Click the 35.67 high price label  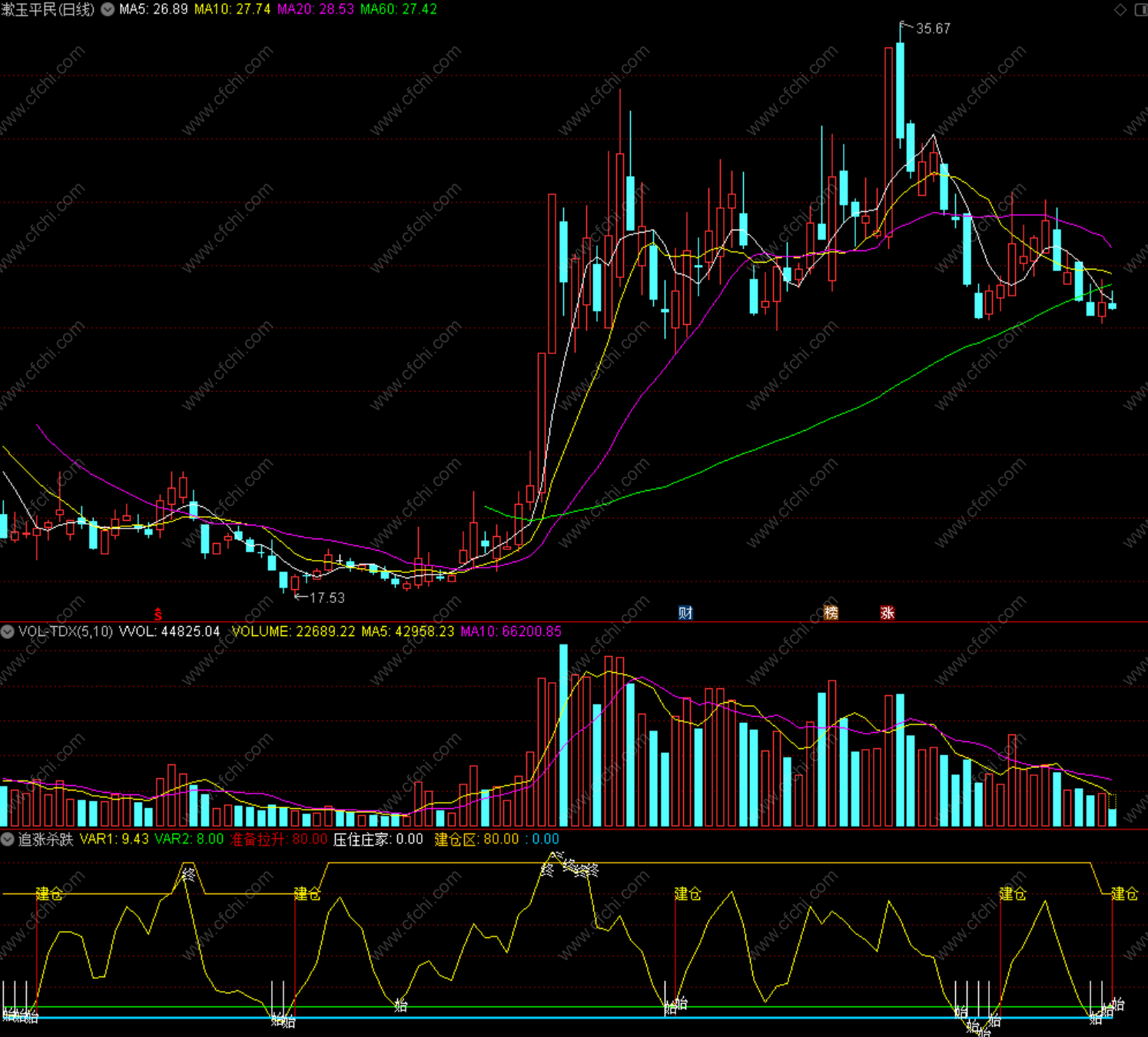pos(933,28)
